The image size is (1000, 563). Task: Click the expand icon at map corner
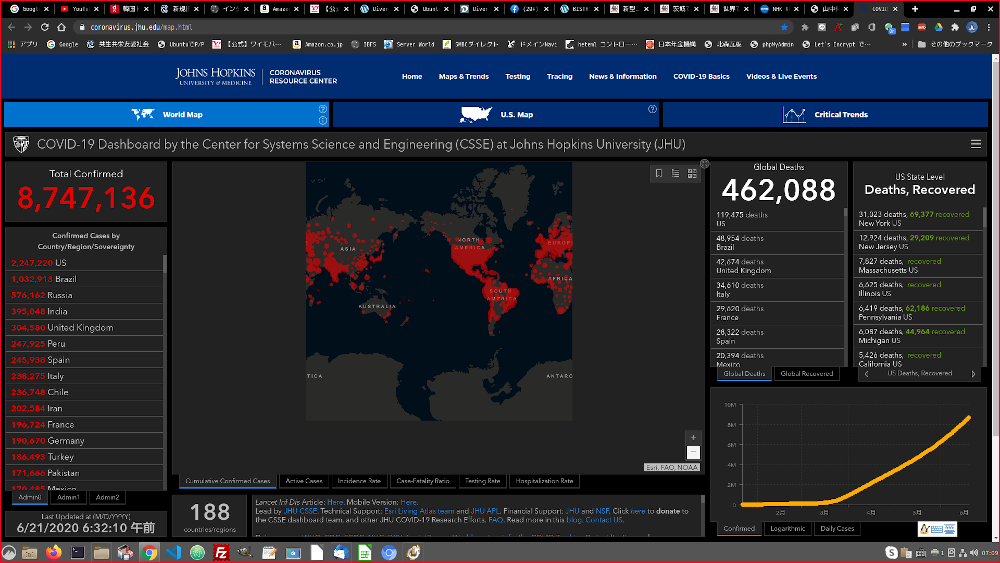pyautogui.click(x=705, y=164)
